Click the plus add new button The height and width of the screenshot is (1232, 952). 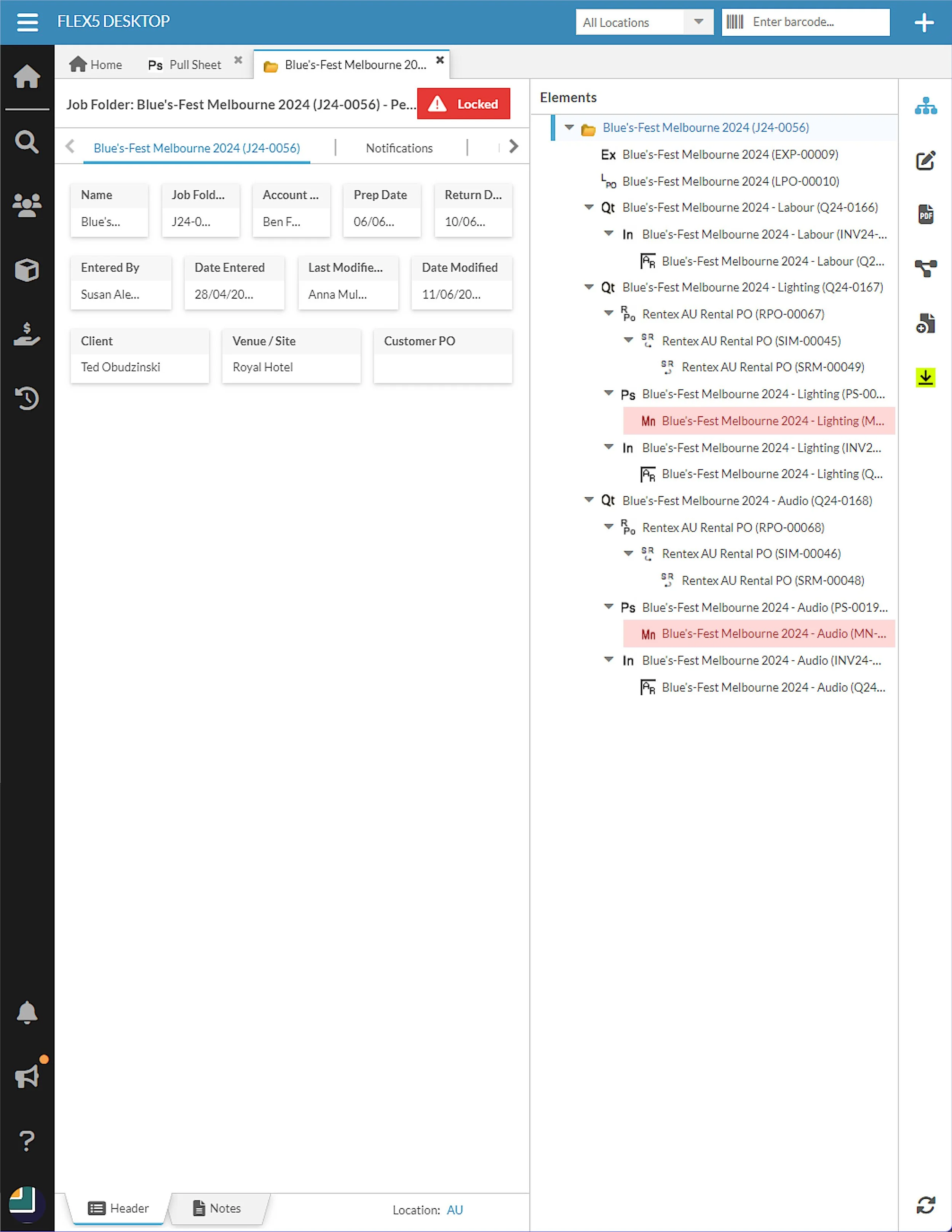click(x=924, y=22)
